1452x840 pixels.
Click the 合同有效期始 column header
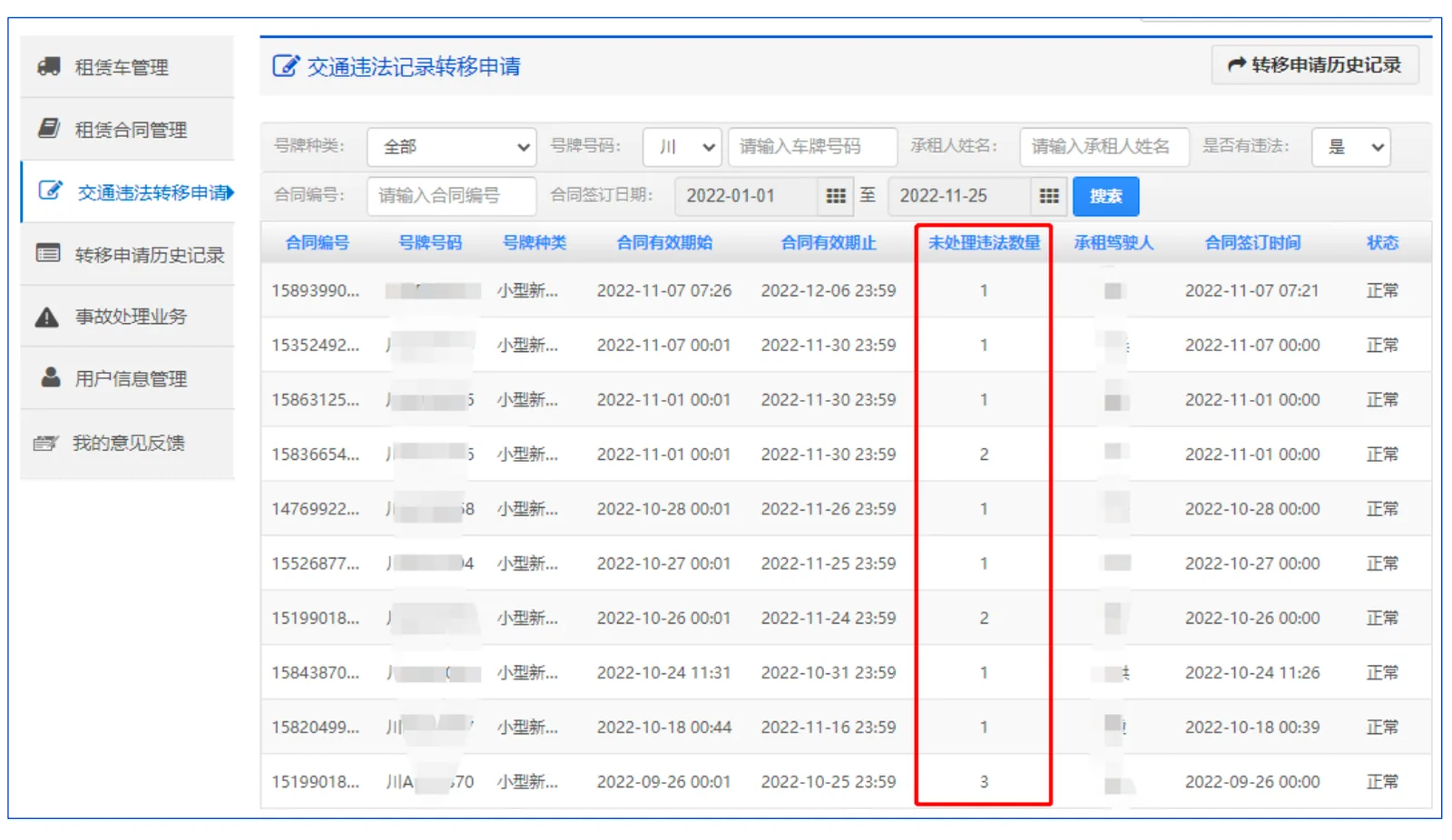[x=664, y=243]
